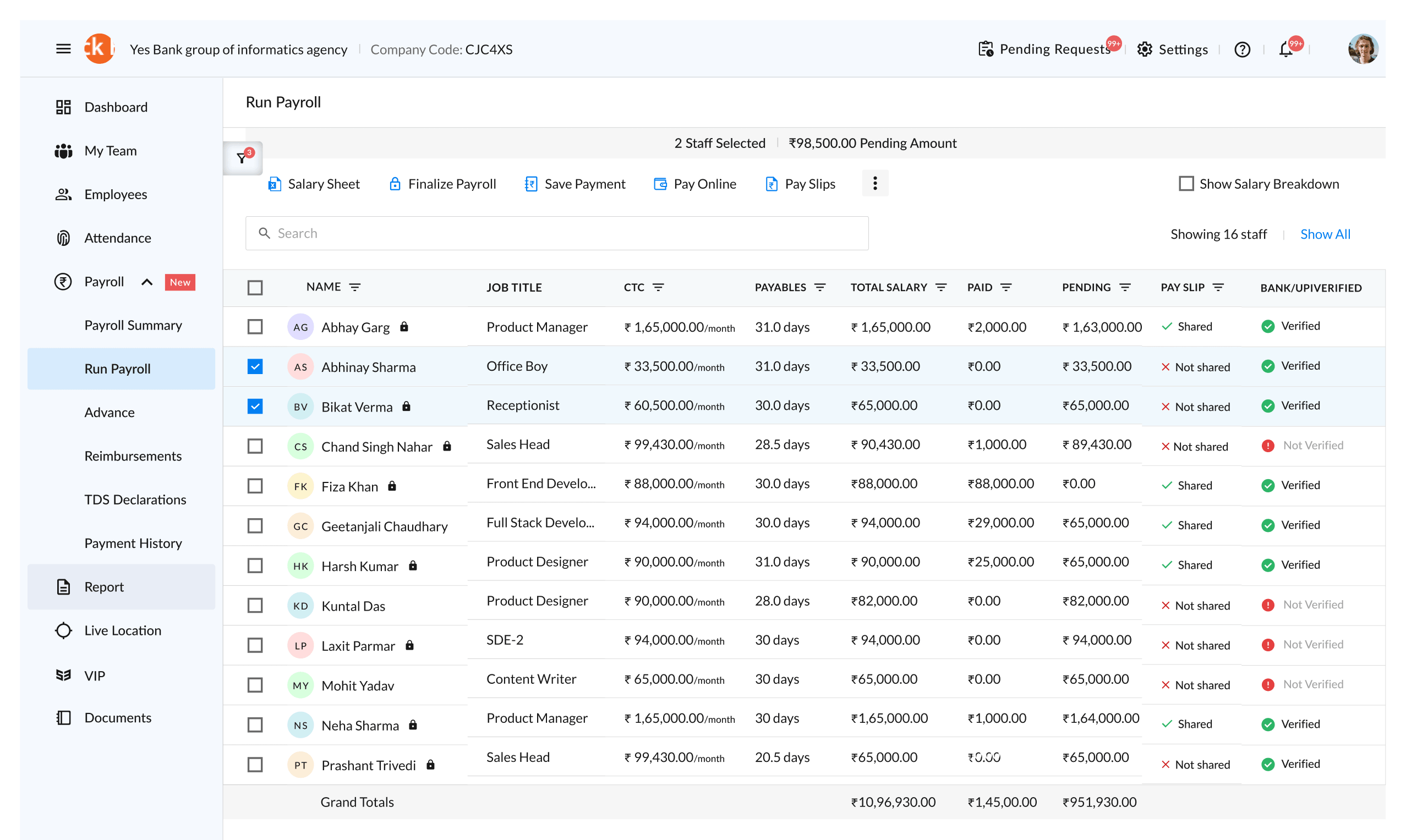Open Pending Requests
Viewport: 1406px width, 840px height.
tap(1044, 50)
